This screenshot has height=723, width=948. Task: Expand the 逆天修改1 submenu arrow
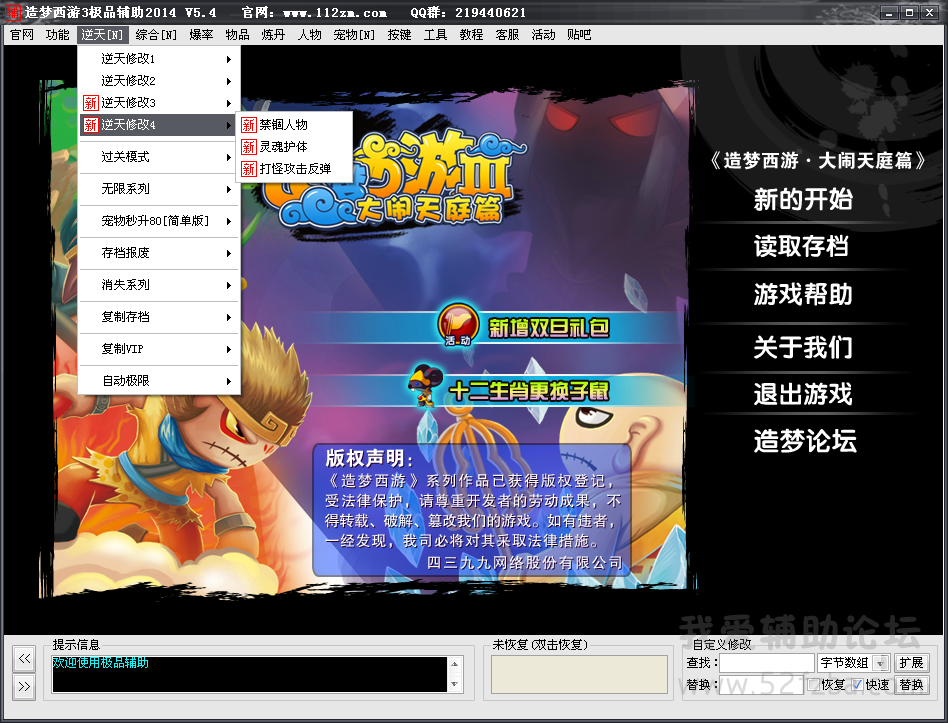coord(229,59)
